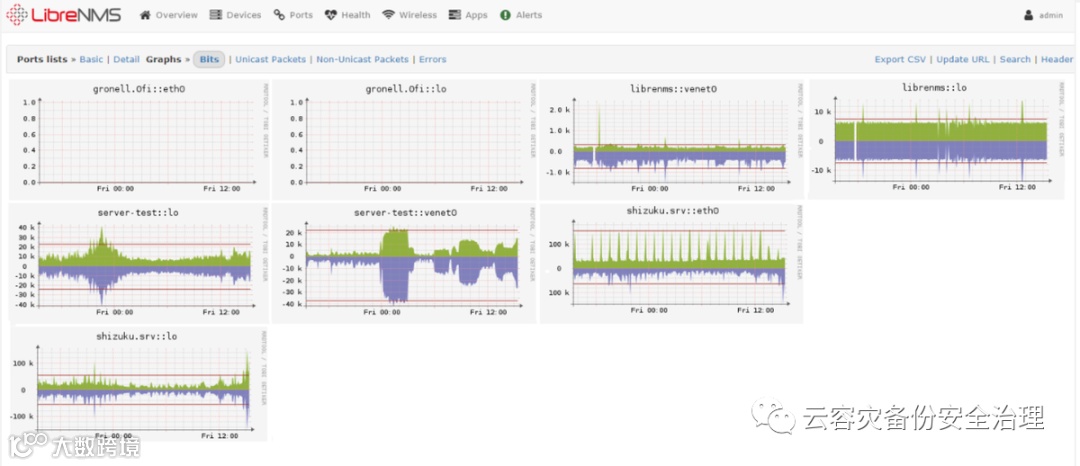Open the Apps menu
Viewport: 1080px width, 466px height.
468,14
